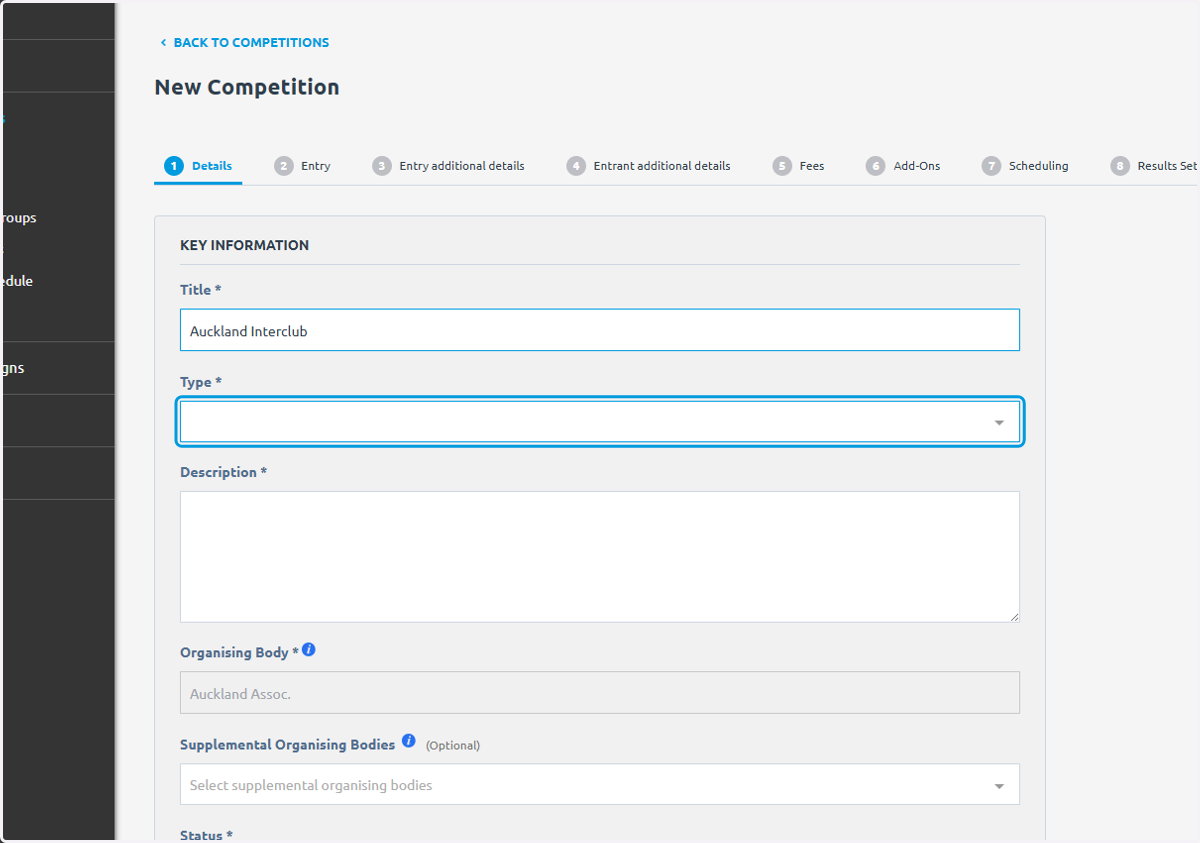Click the Type dropdown arrow

(x=999, y=423)
